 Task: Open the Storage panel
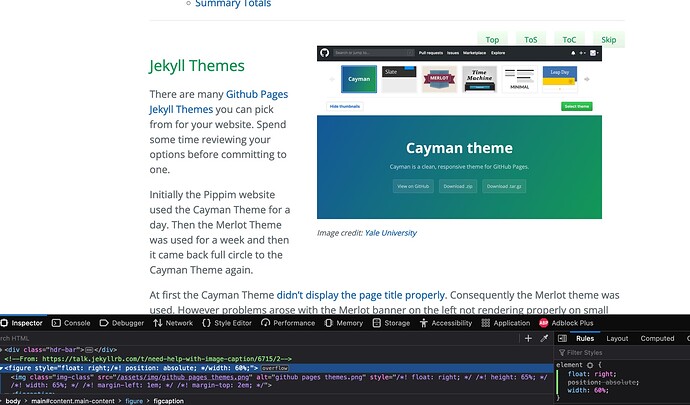click(391, 323)
